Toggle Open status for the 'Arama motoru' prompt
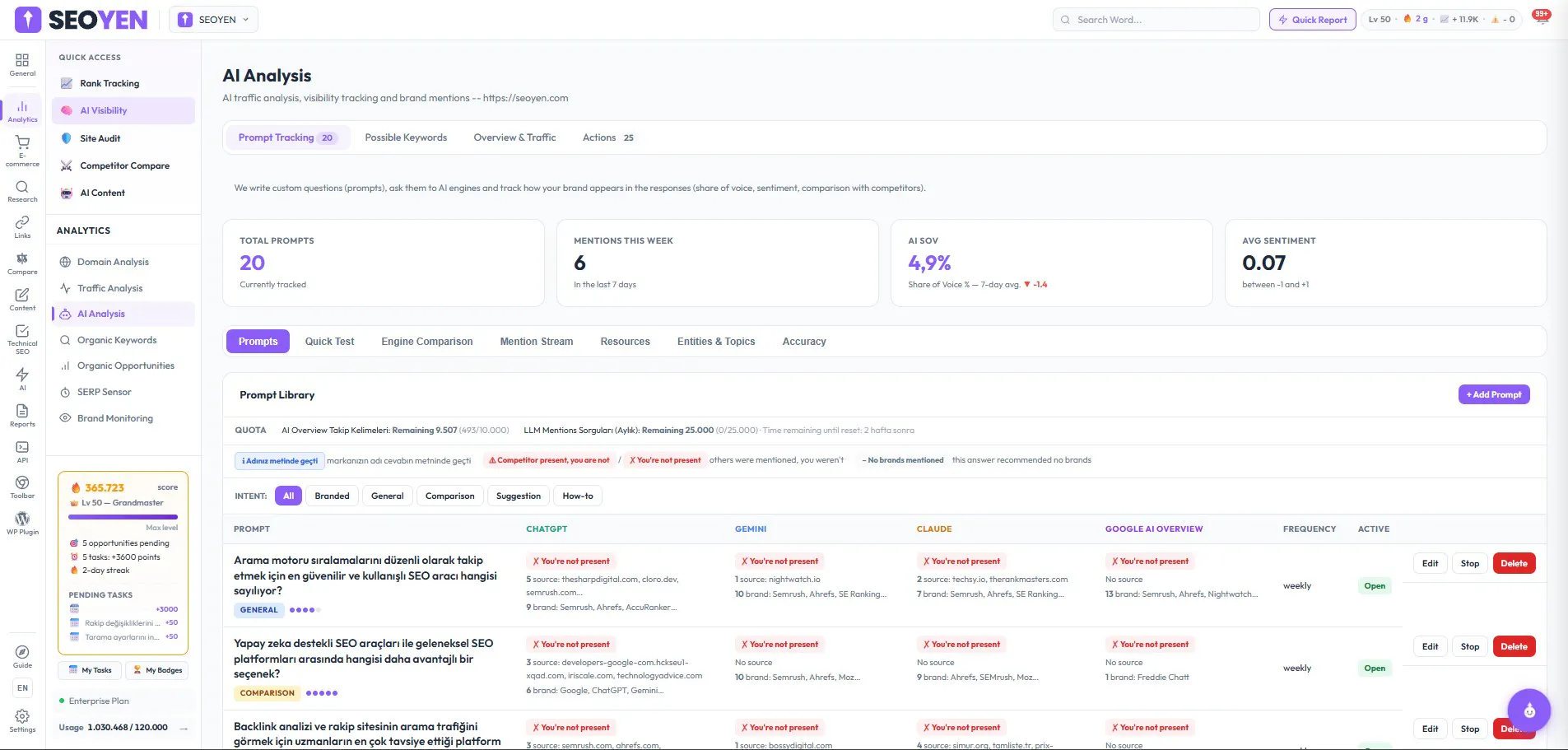 [1375, 586]
